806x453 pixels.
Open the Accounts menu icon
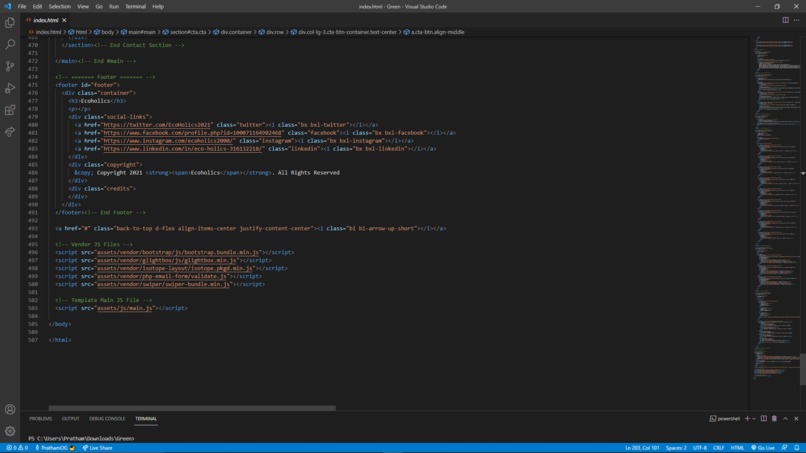click(x=10, y=409)
